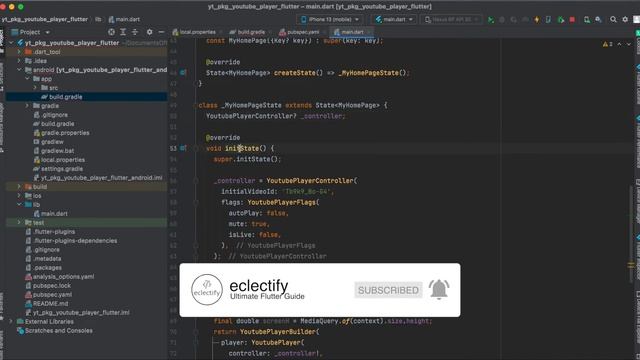This screenshot has height=360, width=640.
Task: Expand External Libraries node
Action: pyautogui.click(x=11, y=321)
